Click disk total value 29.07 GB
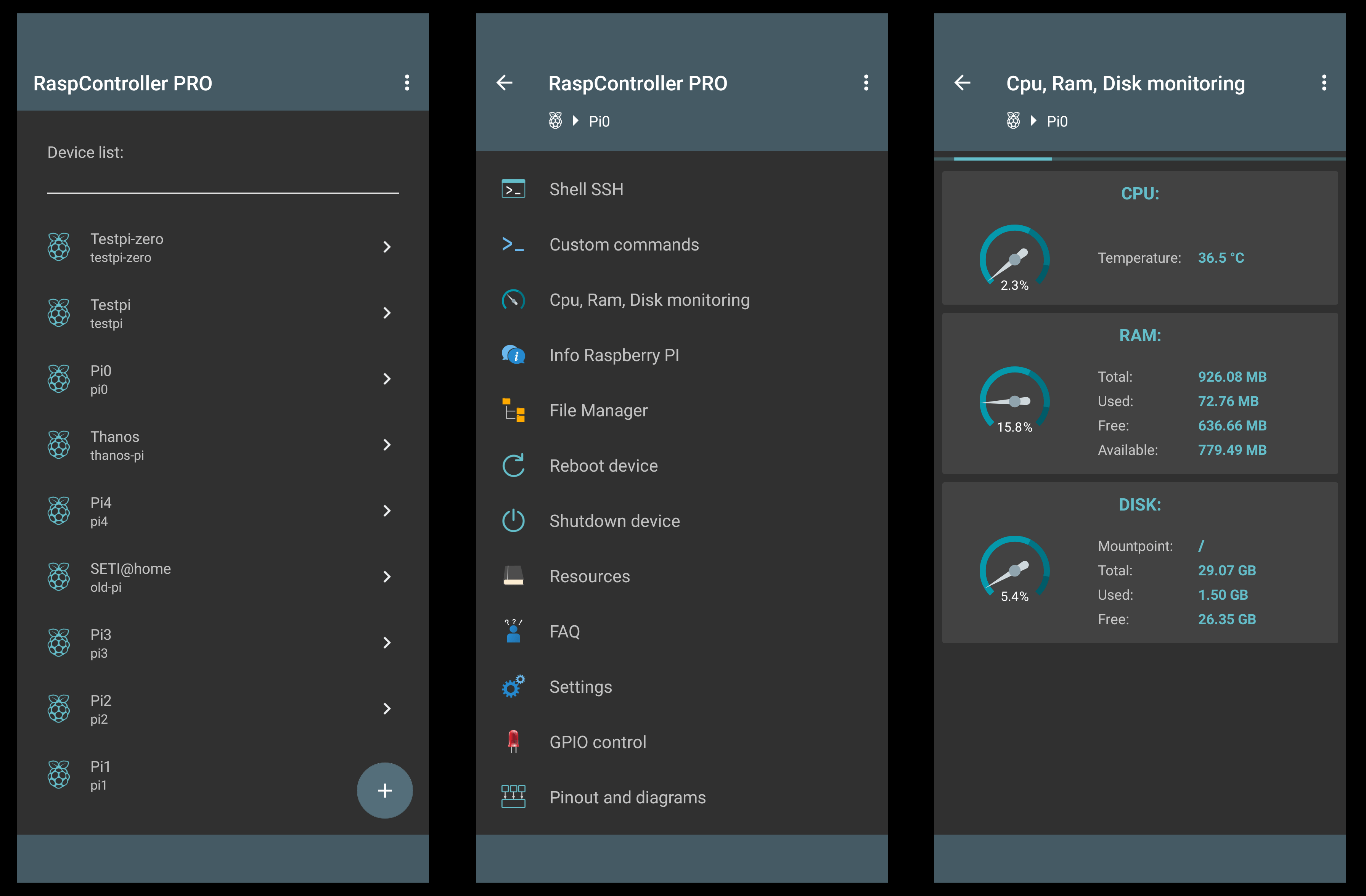 (1227, 570)
